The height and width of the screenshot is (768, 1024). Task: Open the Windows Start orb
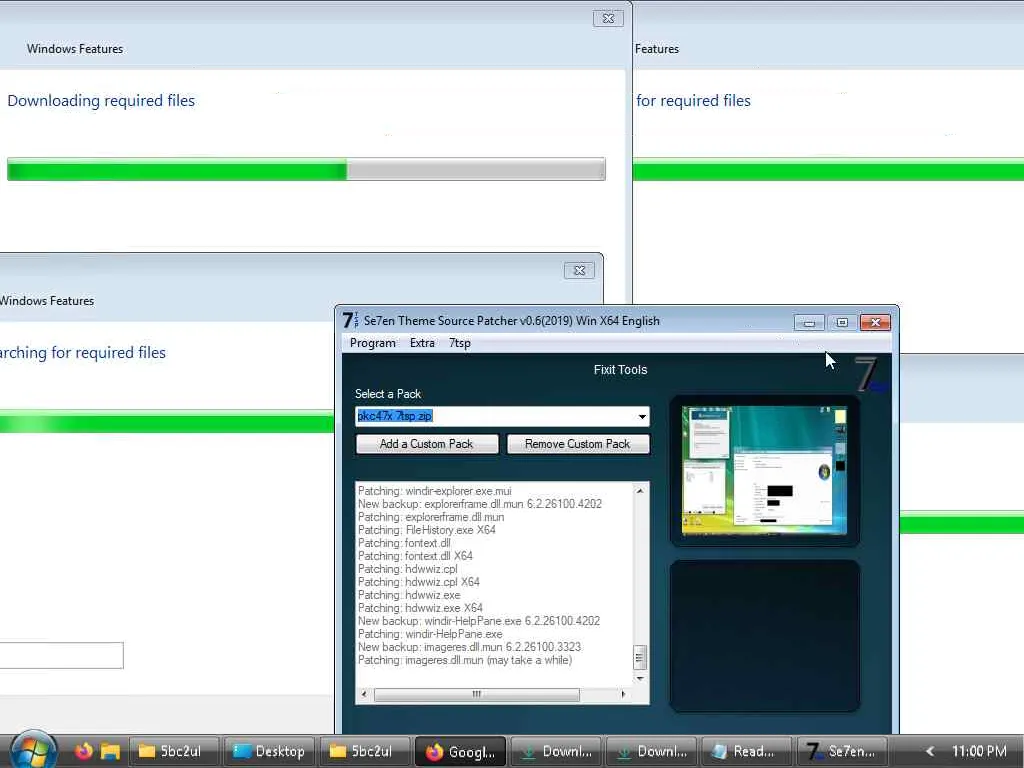point(33,750)
